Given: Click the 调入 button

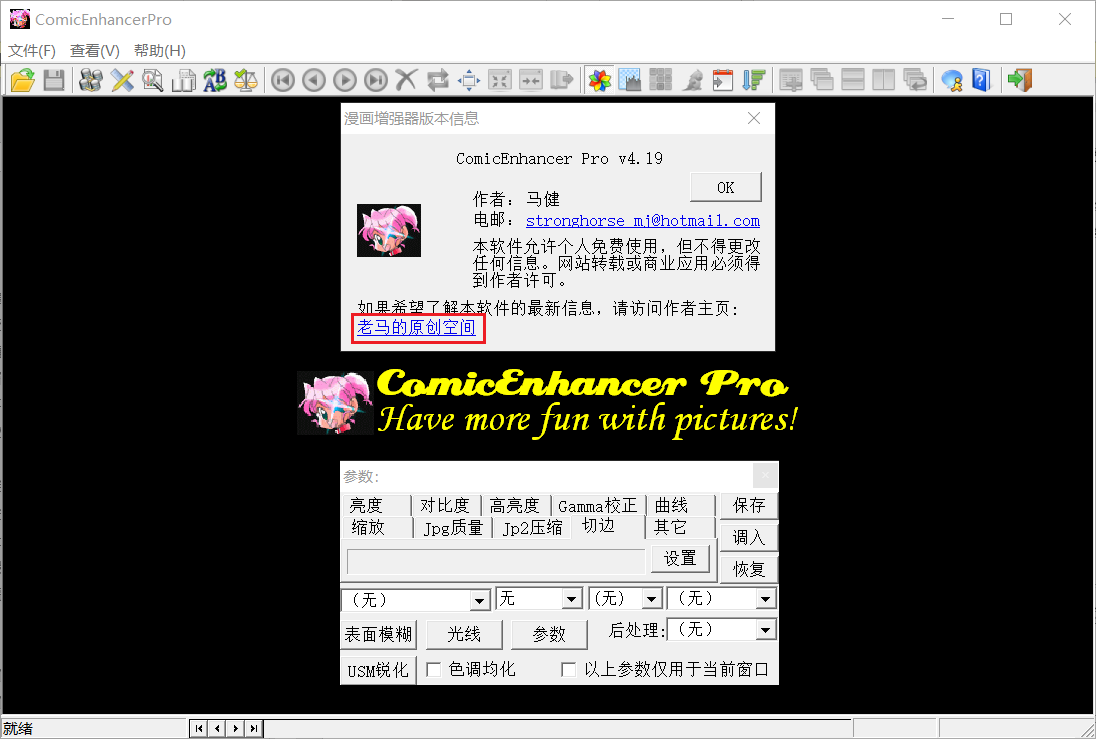Looking at the screenshot, I should [x=749, y=537].
